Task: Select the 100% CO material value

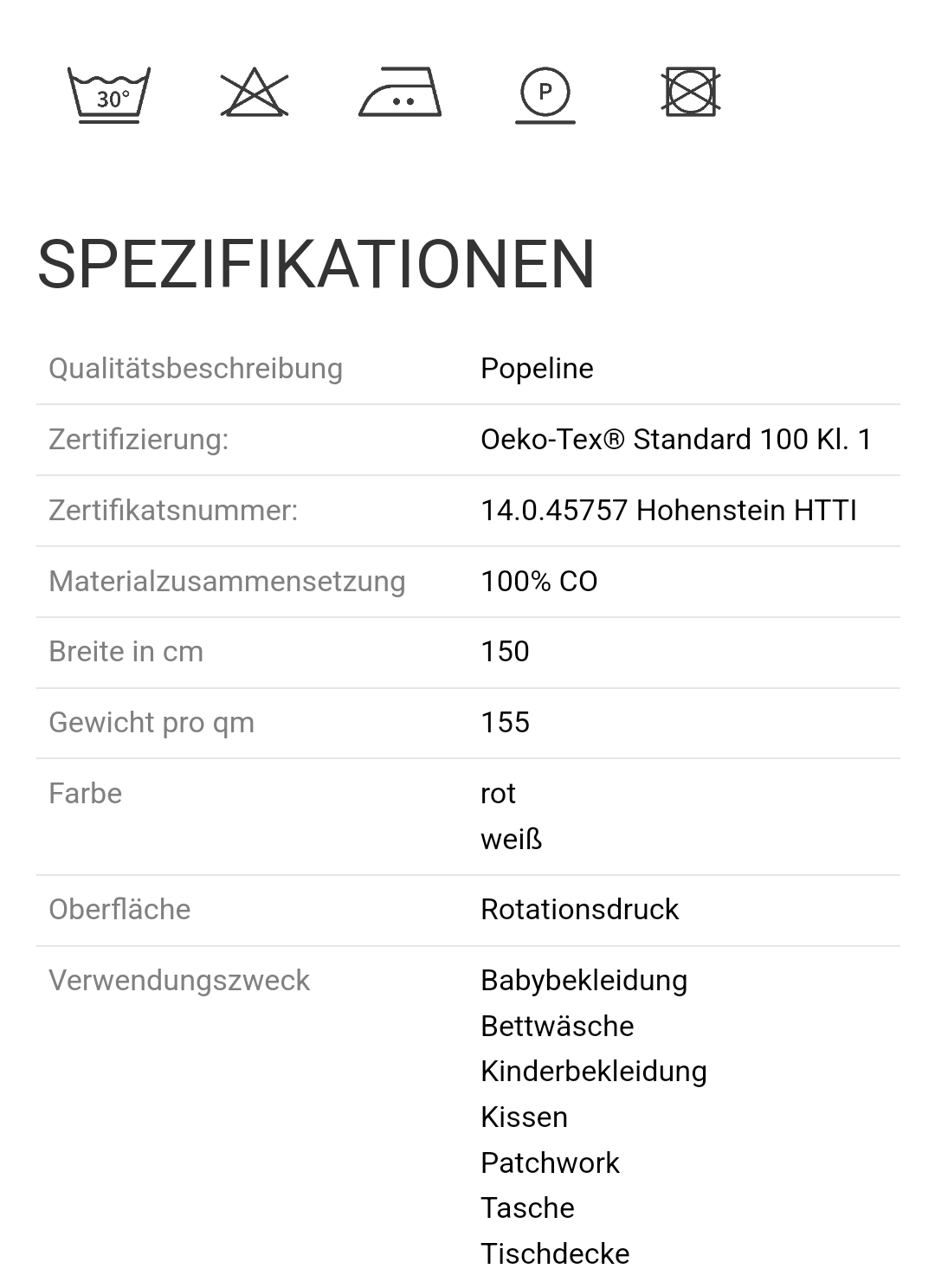Action: [538, 582]
